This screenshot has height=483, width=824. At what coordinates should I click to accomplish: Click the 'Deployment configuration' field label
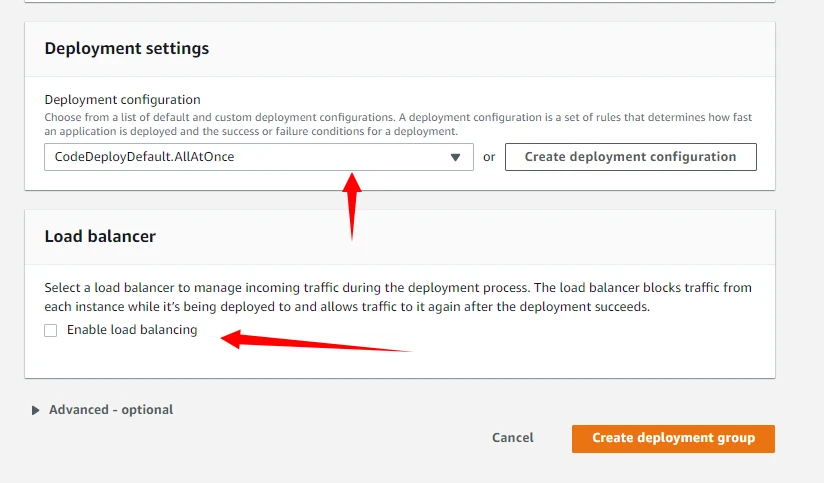coord(122,100)
